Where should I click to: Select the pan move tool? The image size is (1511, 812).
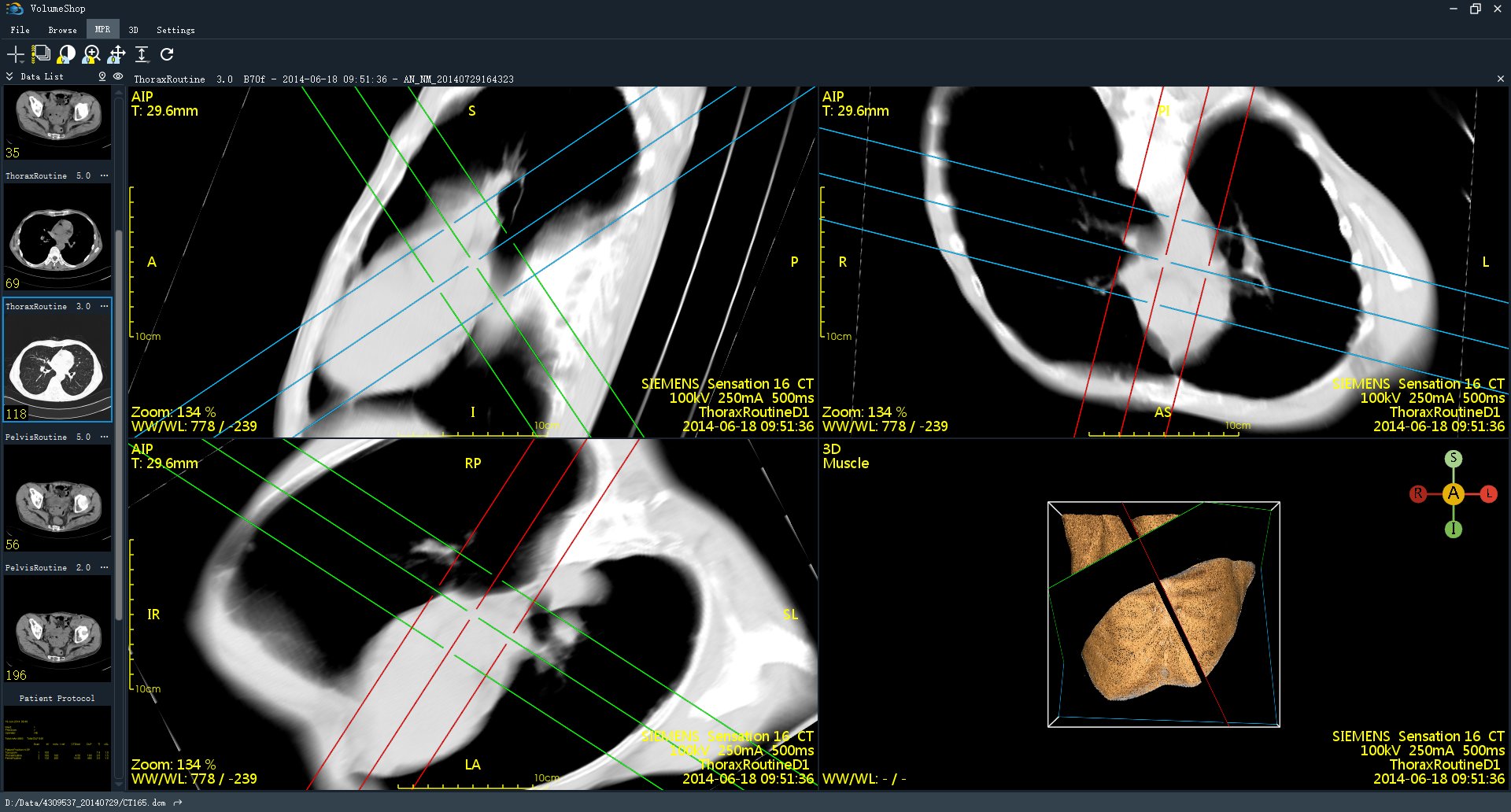click(116, 54)
